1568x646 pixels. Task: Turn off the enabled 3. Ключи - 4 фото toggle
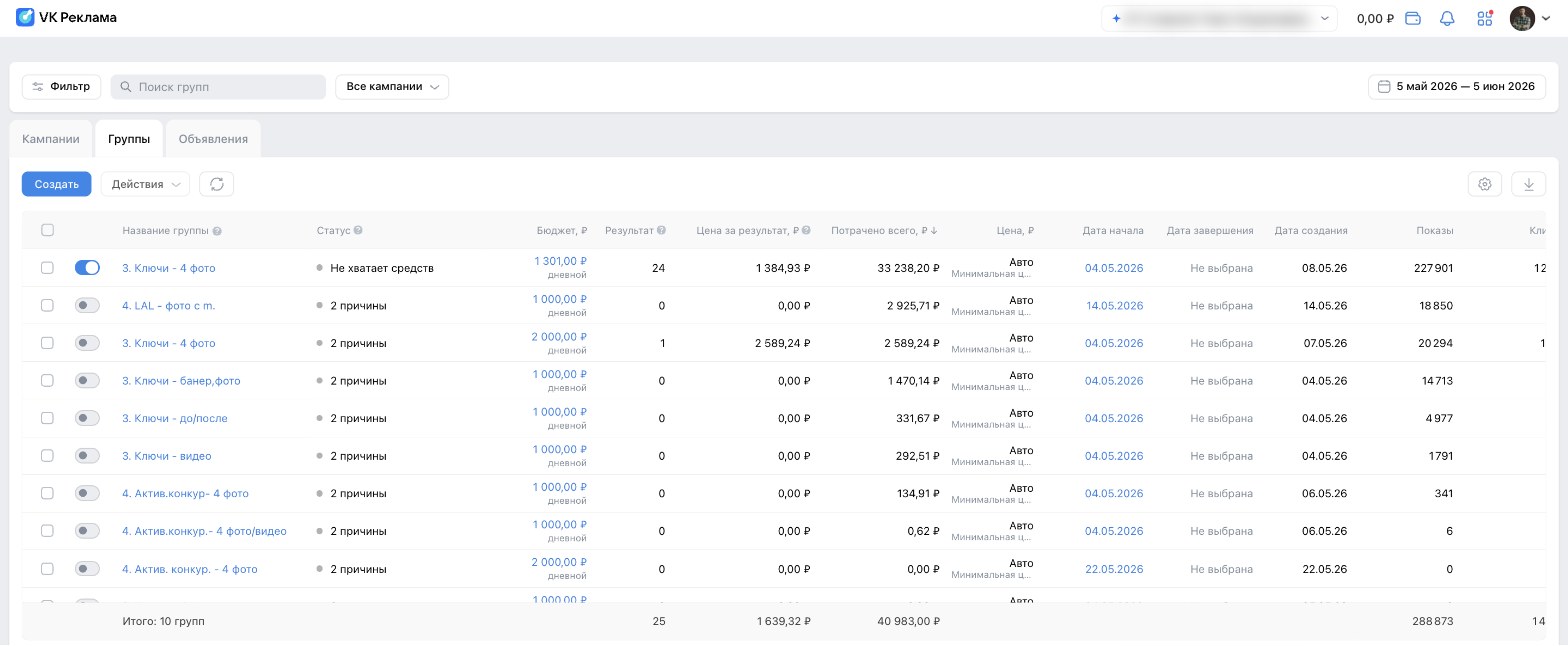pos(87,268)
